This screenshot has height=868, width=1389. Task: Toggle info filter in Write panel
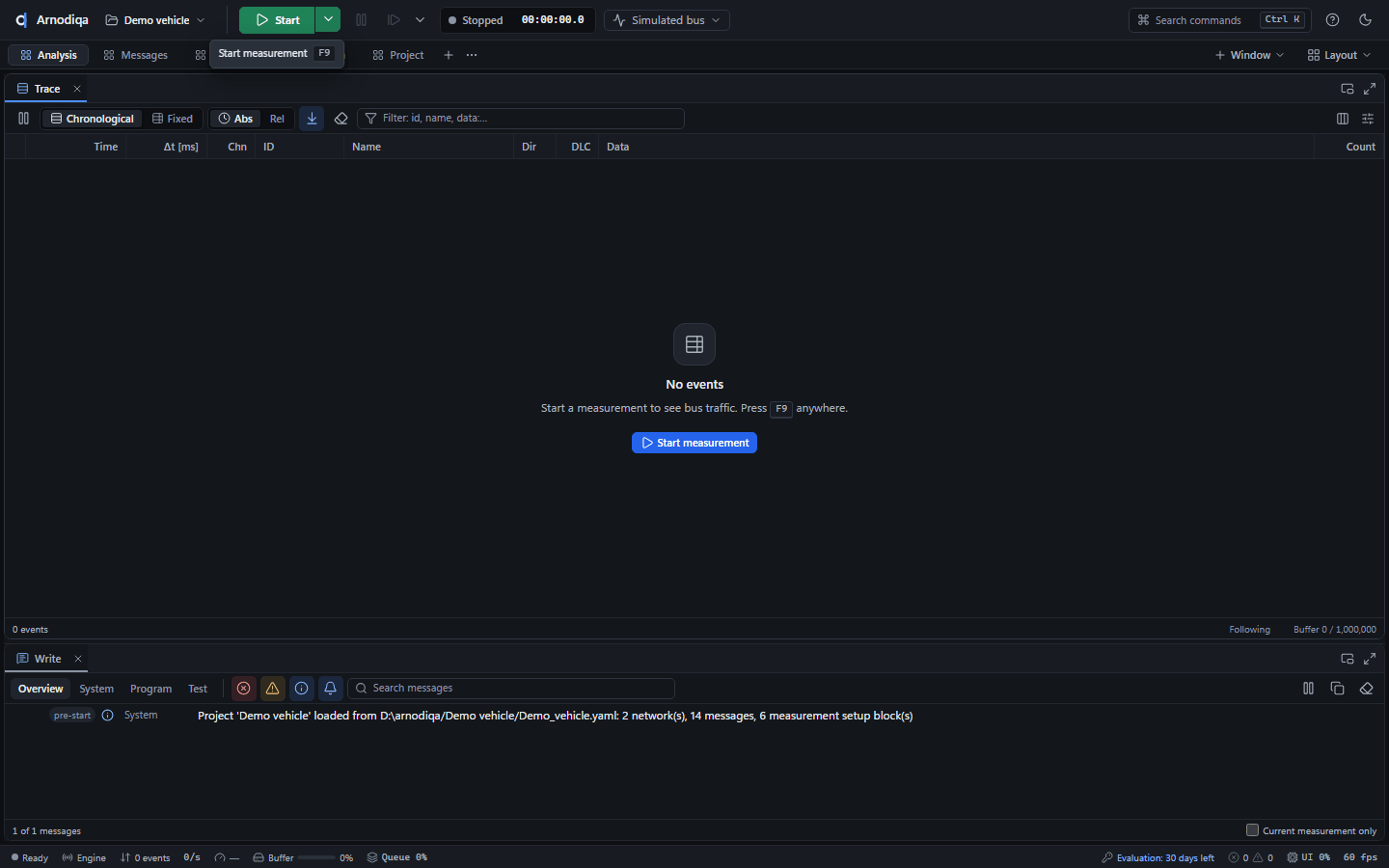click(302, 689)
